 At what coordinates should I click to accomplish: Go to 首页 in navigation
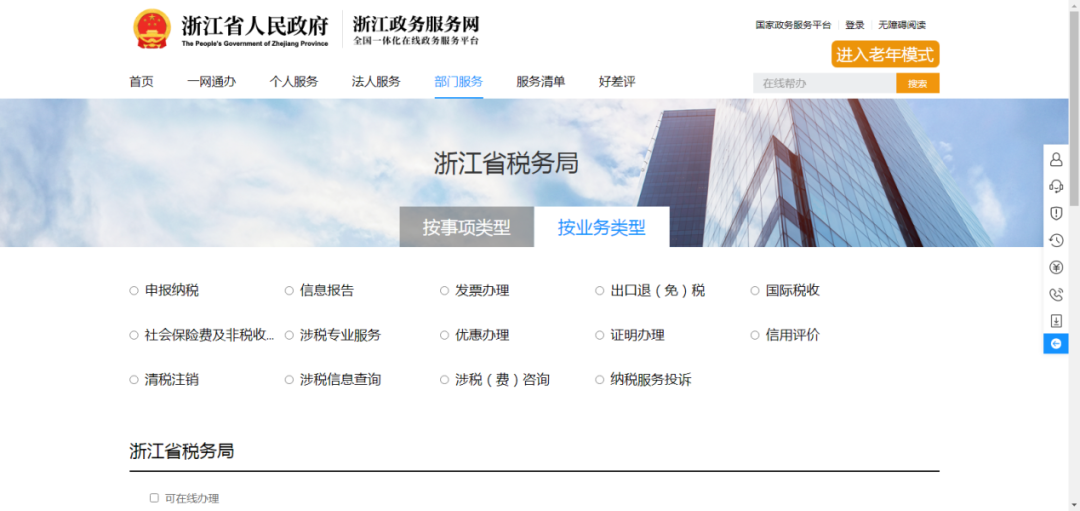[141, 82]
